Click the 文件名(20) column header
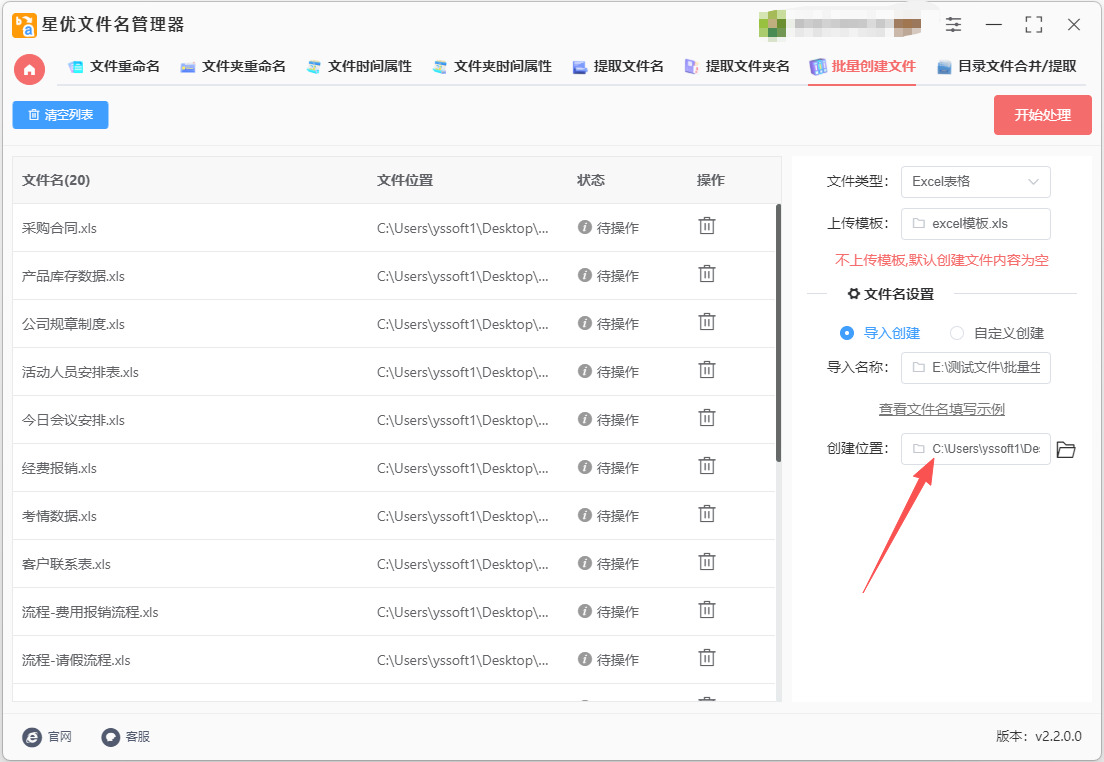Screen dimensions: 1104x762 click(x=56, y=180)
